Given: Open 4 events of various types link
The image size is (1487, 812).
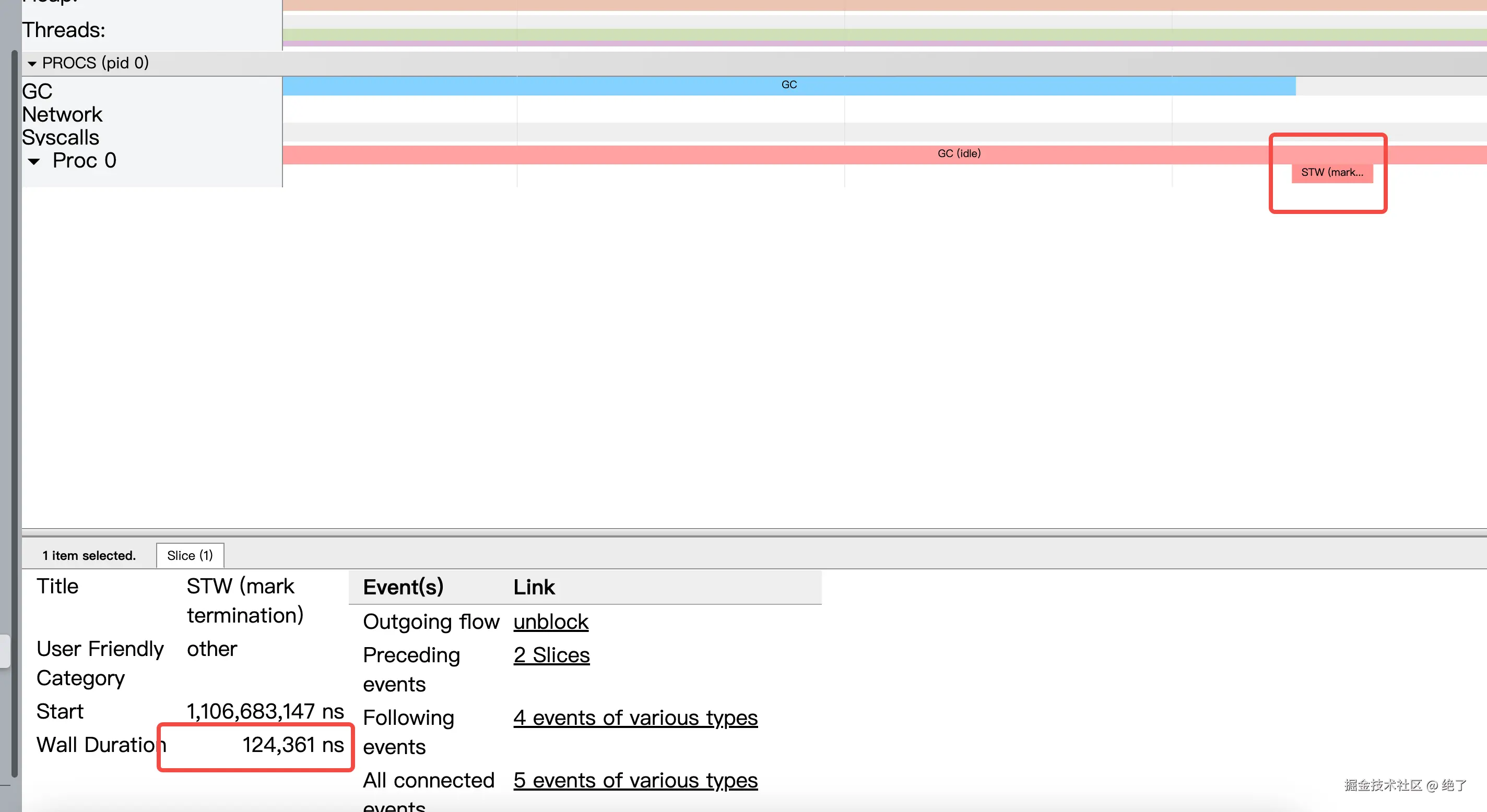Looking at the screenshot, I should 635,718.
